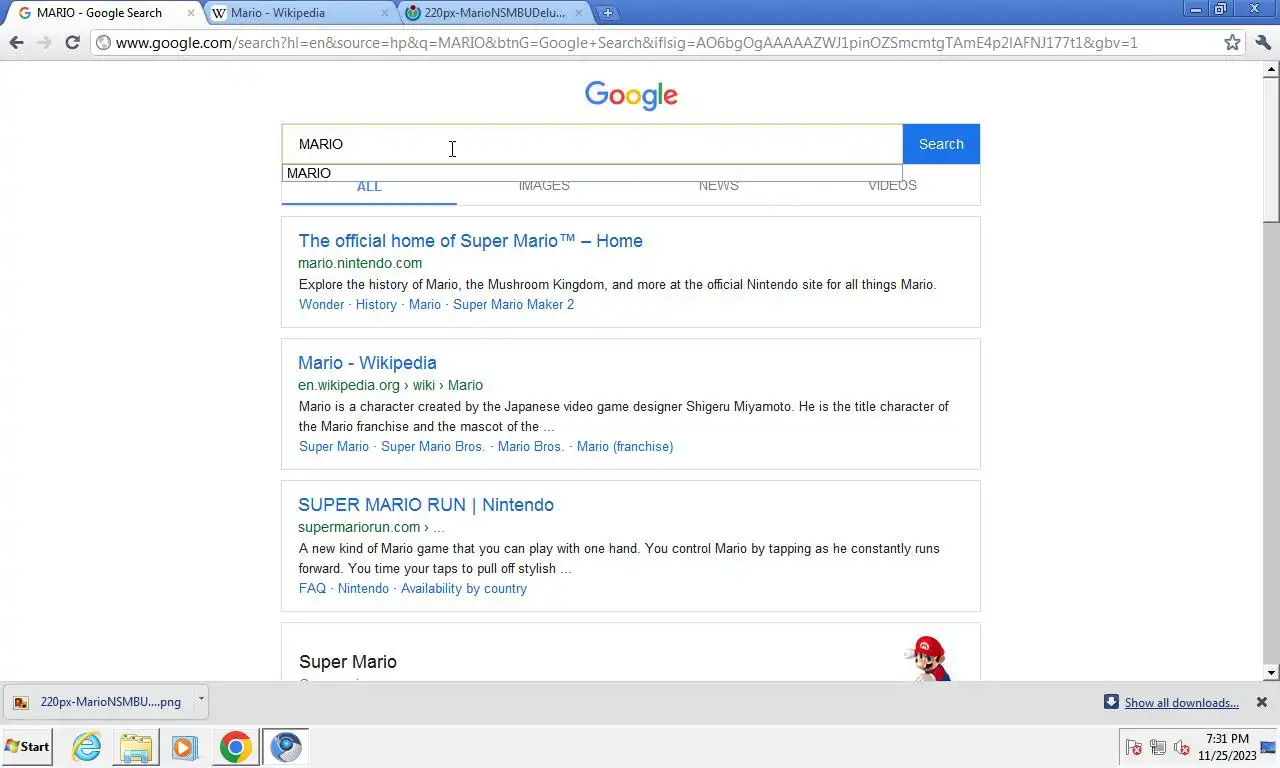Click the Super Mario knowledge panel title
Viewport: 1280px width, 768px height.
348,662
